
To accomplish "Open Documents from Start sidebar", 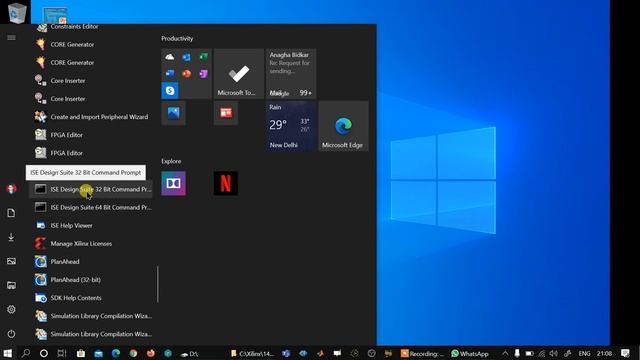I will pos(11,213).
